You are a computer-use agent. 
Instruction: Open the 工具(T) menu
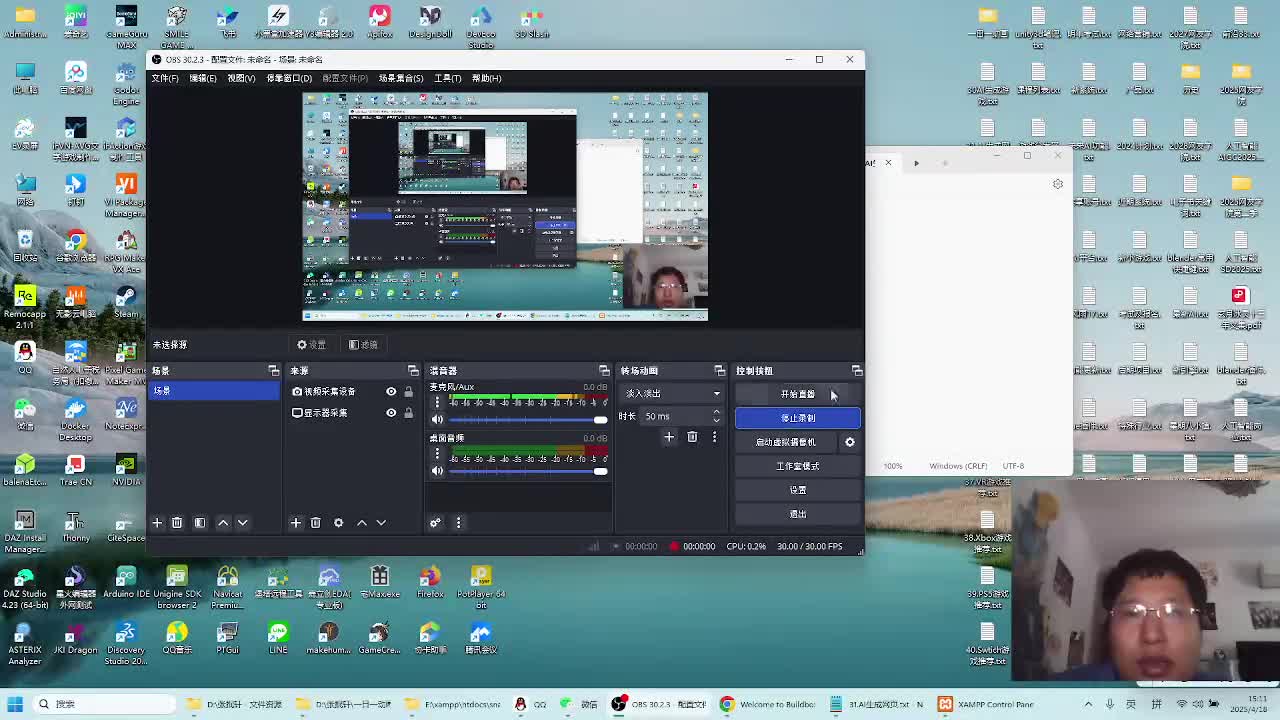pos(447,78)
